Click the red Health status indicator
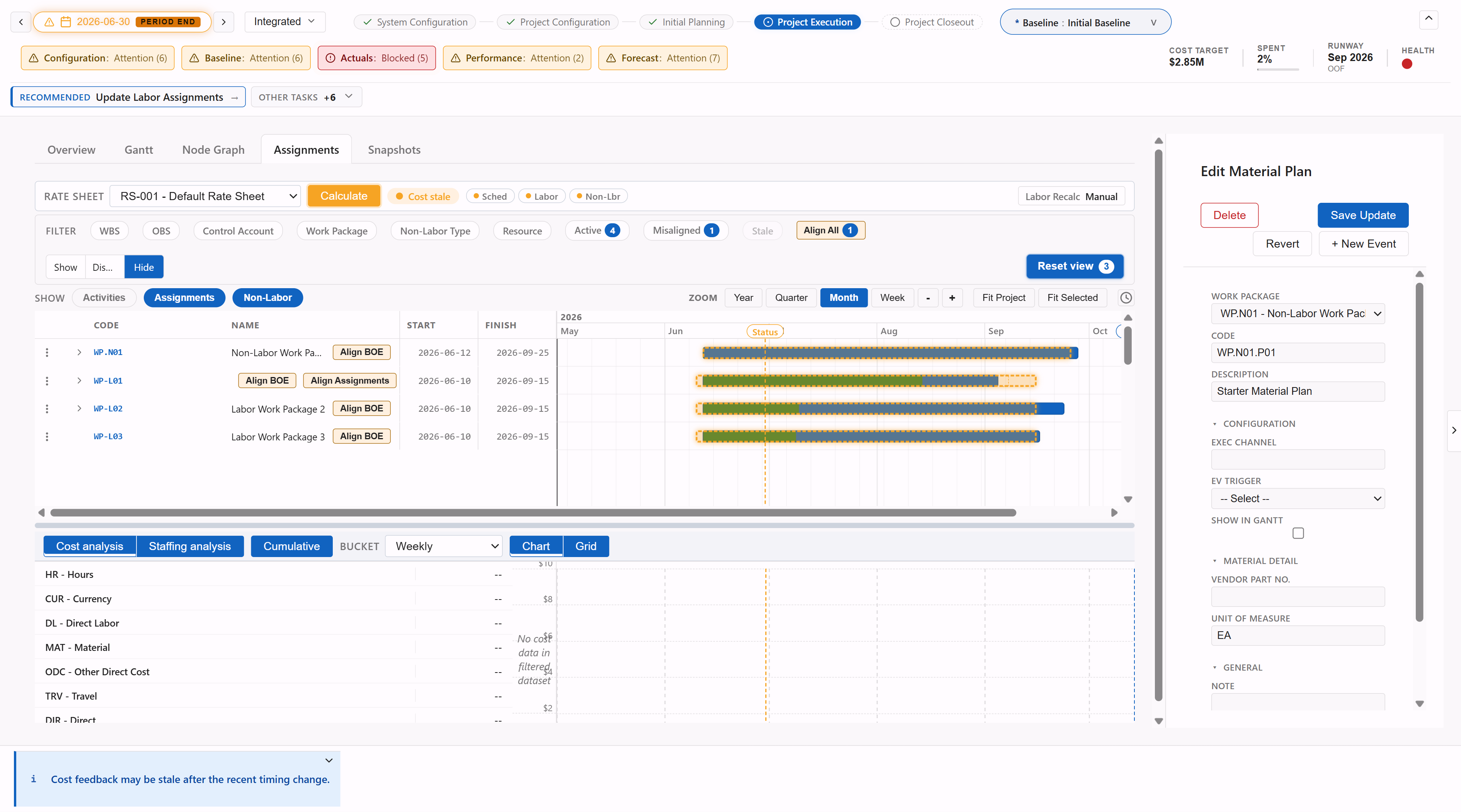 [1407, 64]
